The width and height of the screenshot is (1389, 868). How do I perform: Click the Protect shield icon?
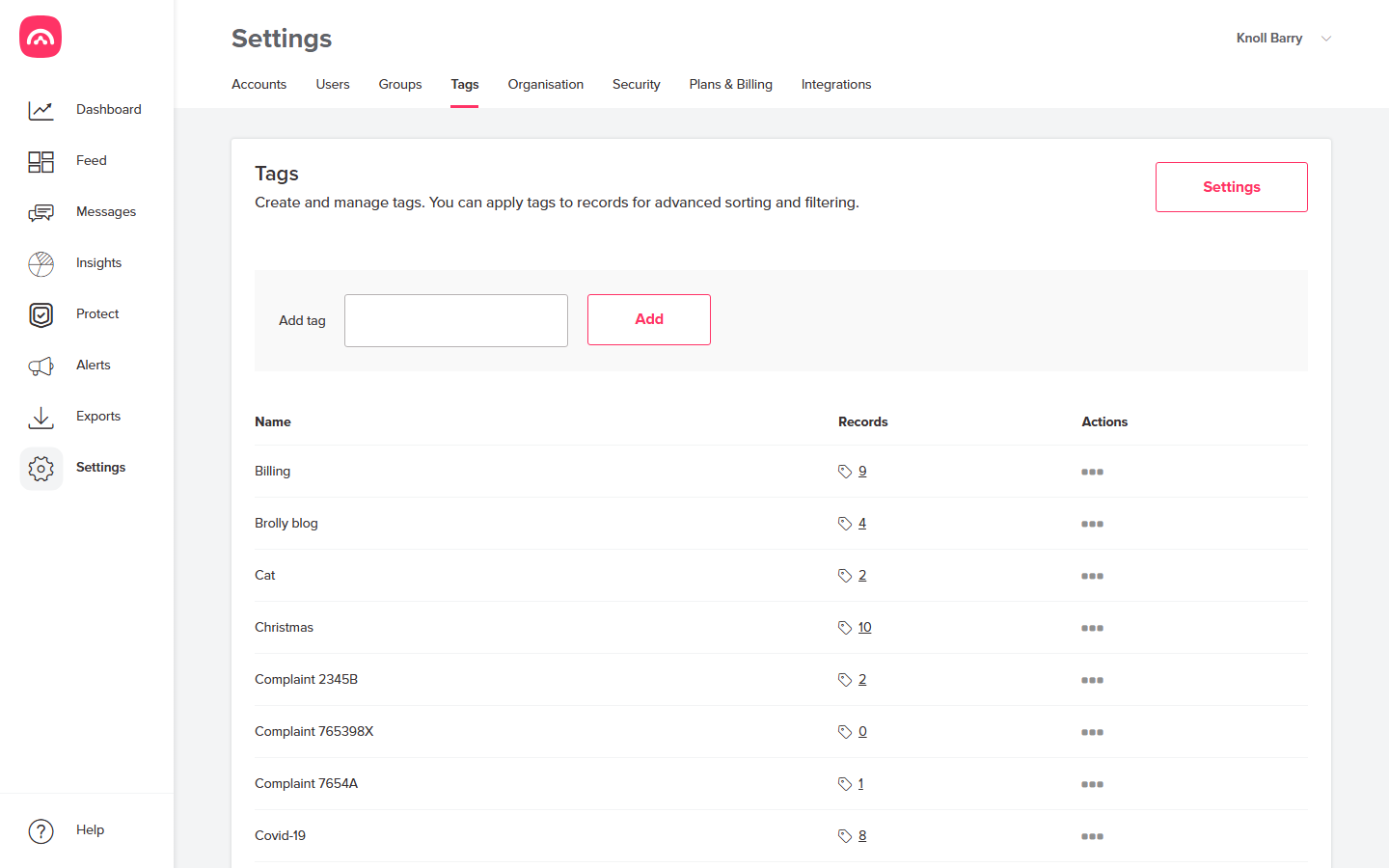pos(41,314)
